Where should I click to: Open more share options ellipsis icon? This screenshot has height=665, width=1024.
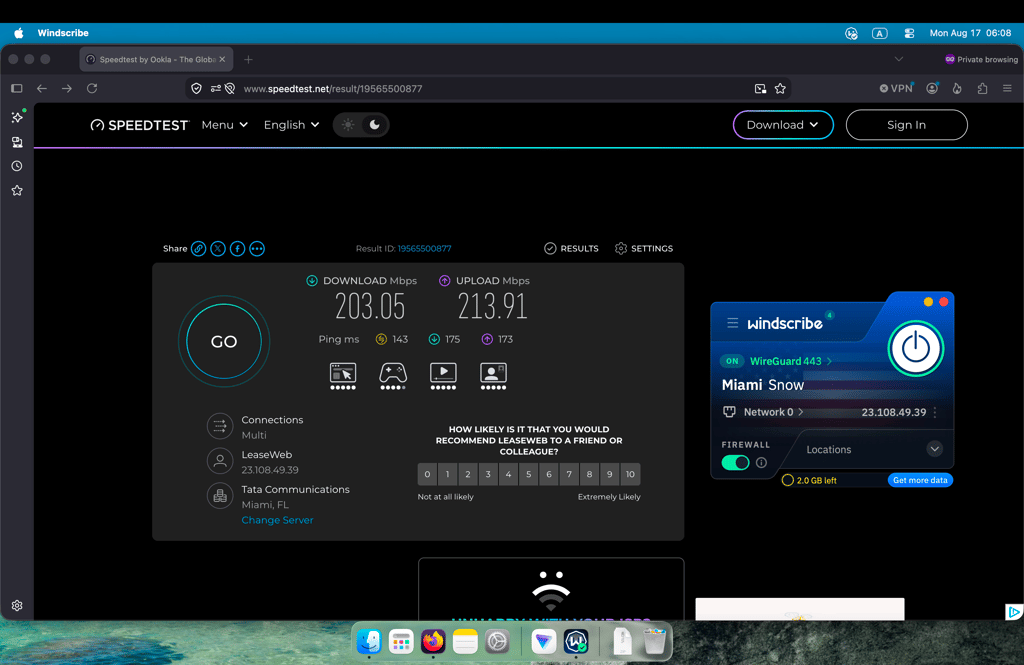coord(257,249)
